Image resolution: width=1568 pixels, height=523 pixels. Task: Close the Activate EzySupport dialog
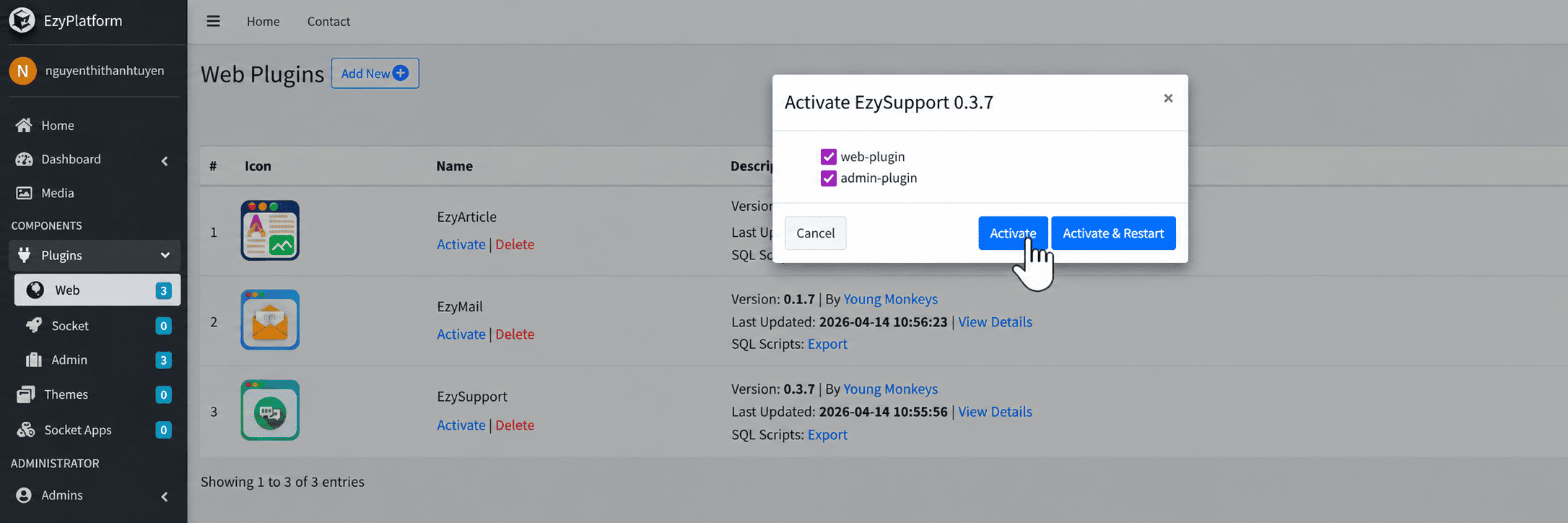point(1168,98)
